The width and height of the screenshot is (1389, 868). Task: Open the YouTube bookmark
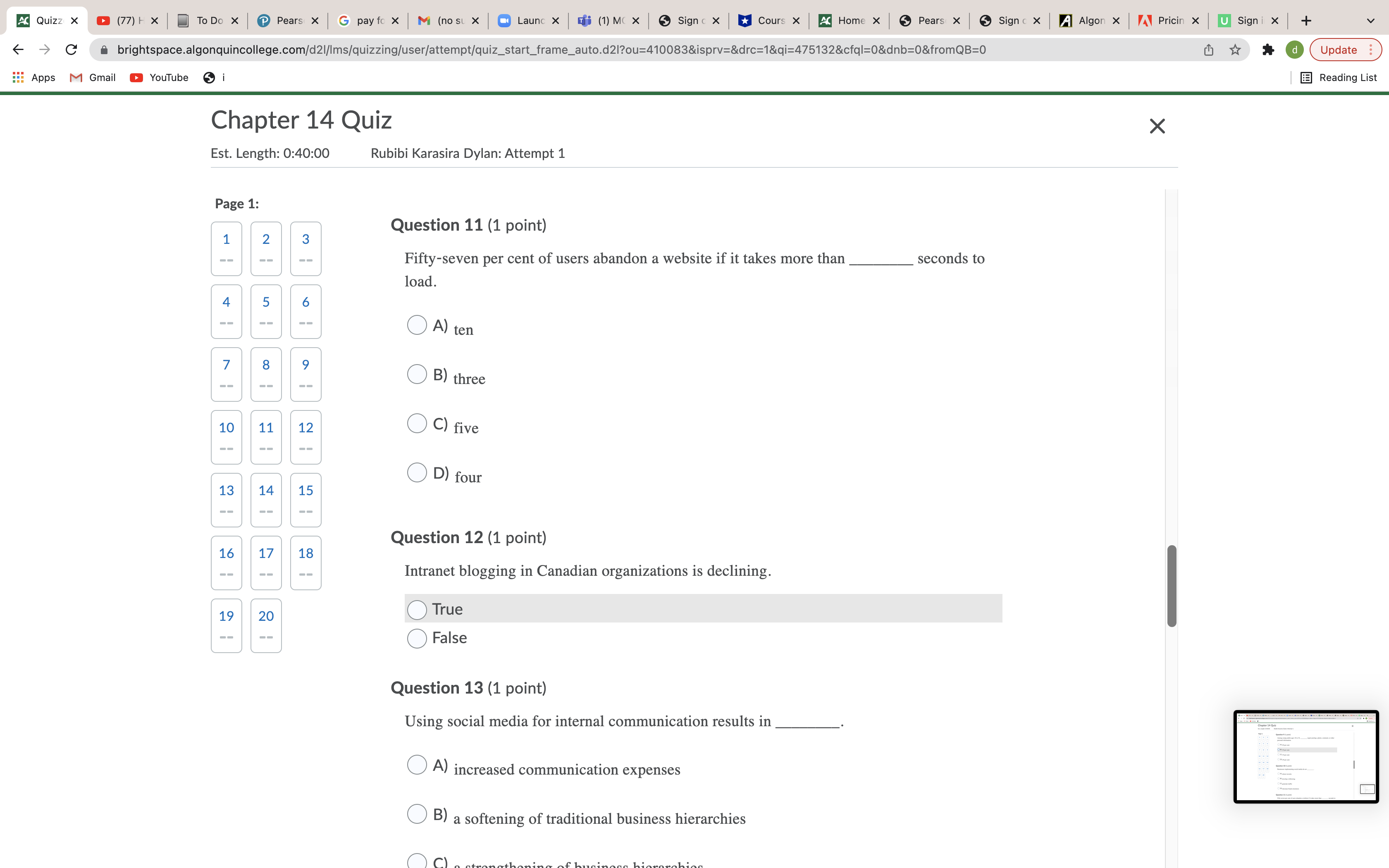coord(159,78)
